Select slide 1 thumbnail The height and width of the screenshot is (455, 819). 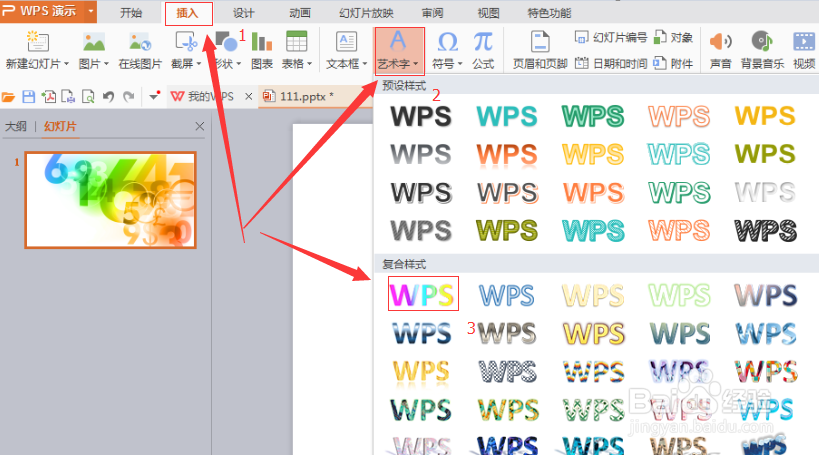point(110,200)
